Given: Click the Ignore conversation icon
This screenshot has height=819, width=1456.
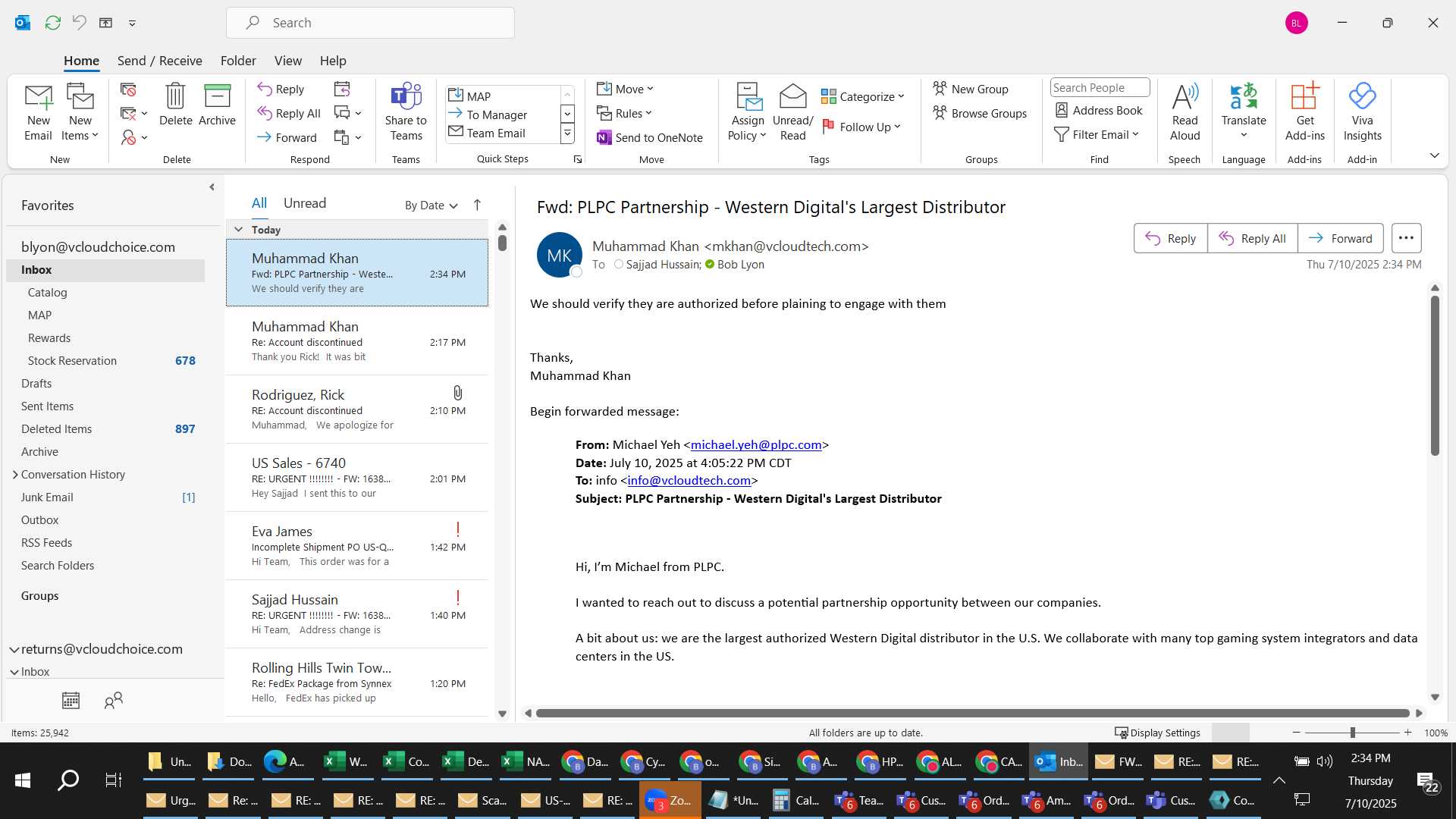Looking at the screenshot, I should coord(128,89).
